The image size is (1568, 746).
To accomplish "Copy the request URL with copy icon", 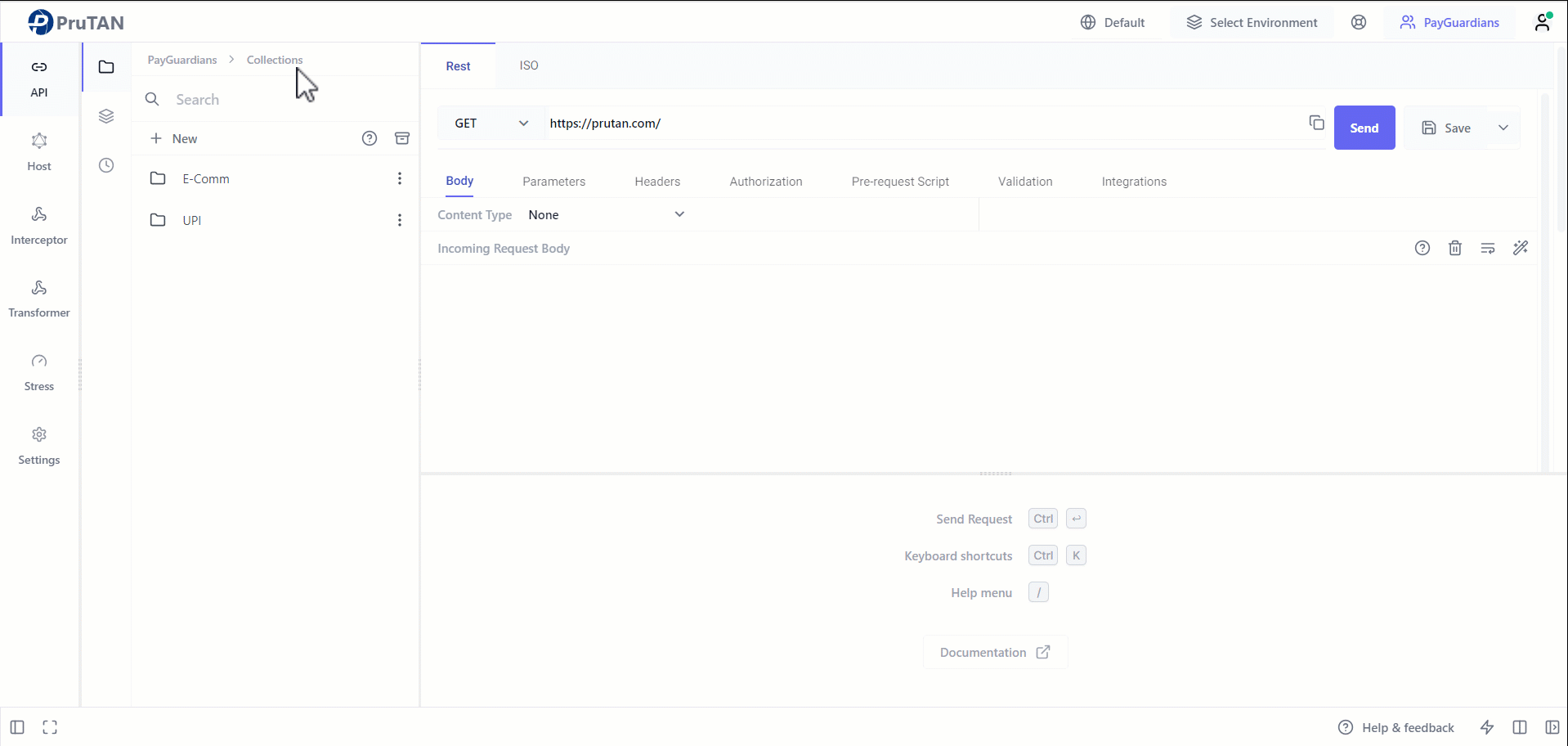I will click(1316, 123).
